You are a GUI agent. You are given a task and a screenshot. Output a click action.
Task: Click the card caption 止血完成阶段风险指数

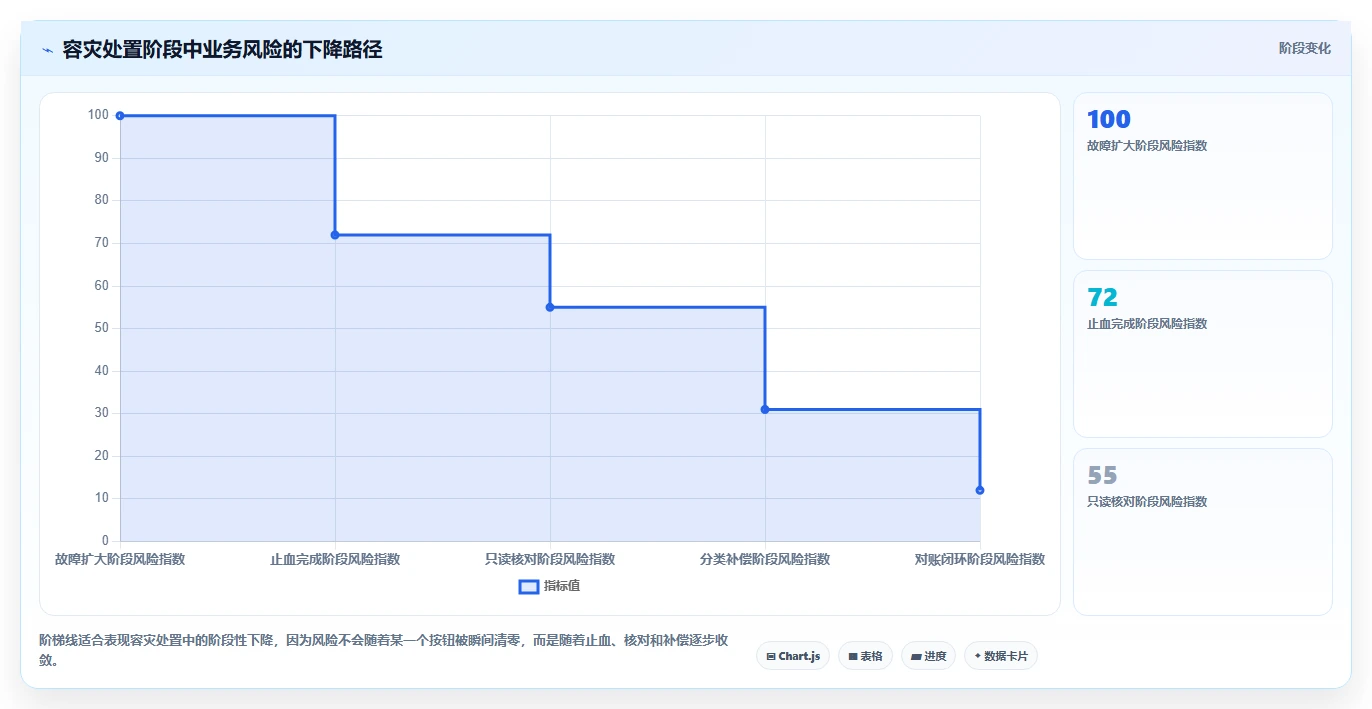click(1147, 324)
